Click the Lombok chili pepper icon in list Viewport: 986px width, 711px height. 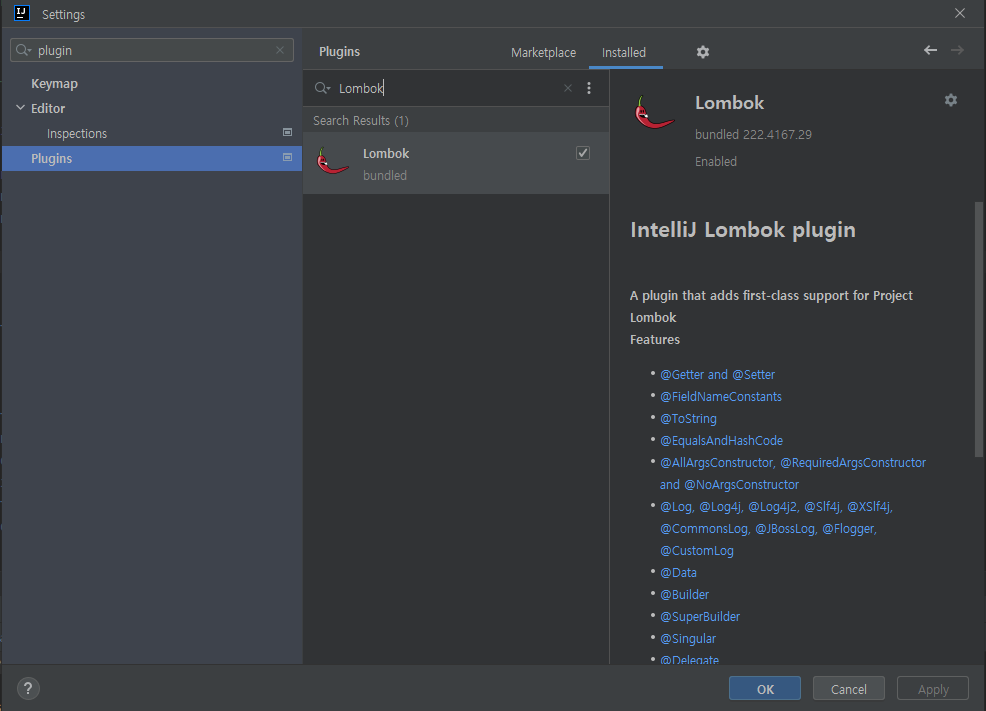(x=332, y=162)
